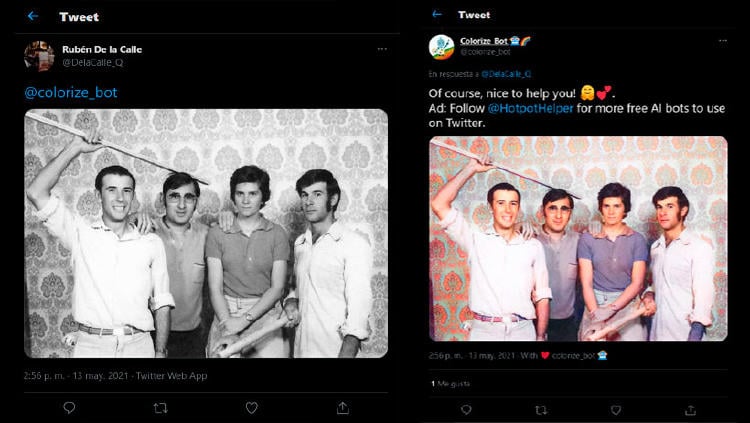This screenshot has width=750, height=423.
Task: Open more options on Rubén's tweet
Action: point(382,49)
